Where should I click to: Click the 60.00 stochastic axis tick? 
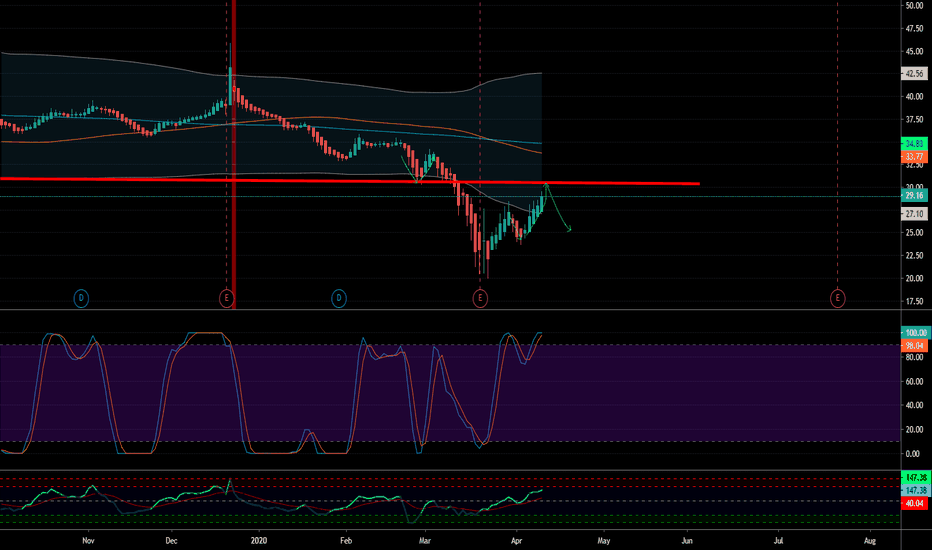pyautogui.click(x=914, y=382)
